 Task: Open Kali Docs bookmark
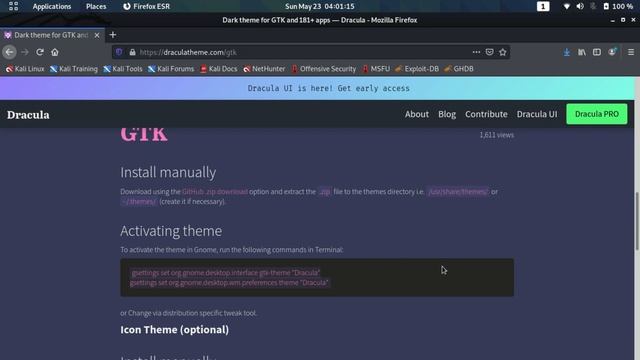219,69
